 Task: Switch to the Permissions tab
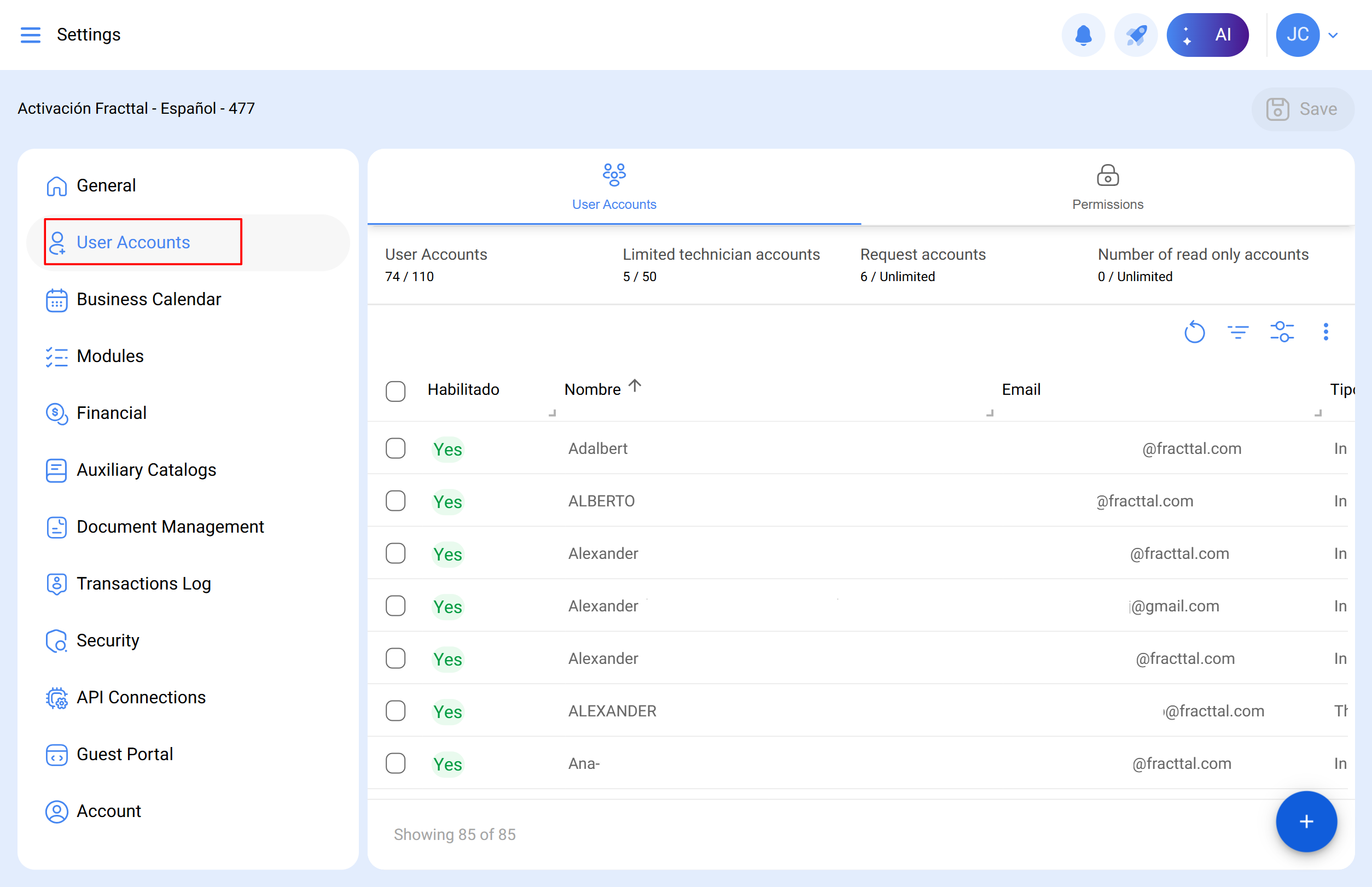click(x=1107, y=187)
